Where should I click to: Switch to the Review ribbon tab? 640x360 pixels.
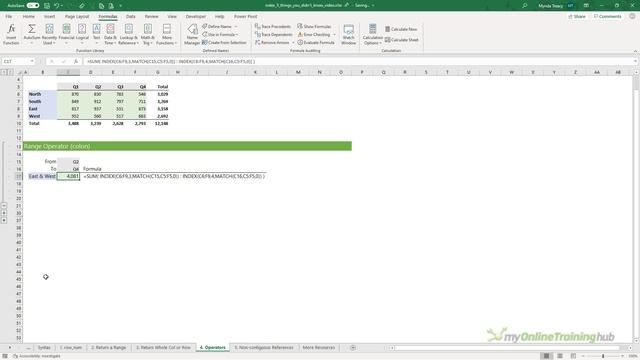click(x=151, y=16)
